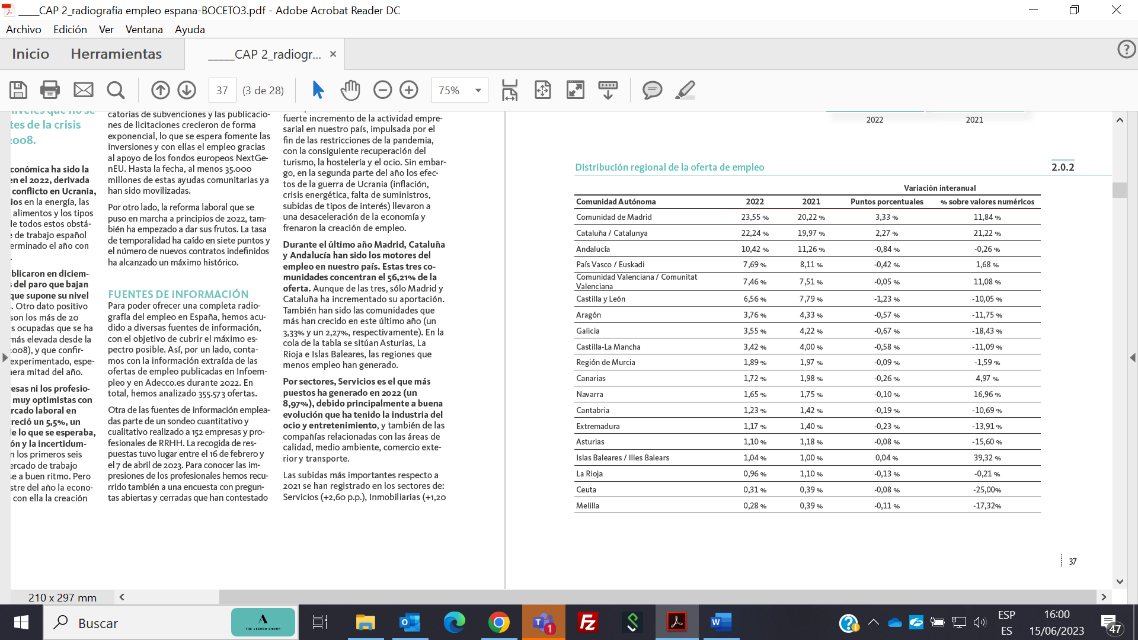Activate the hand pan tool
The height and width of the screenshot is (640, 1138).
[351, 90]
